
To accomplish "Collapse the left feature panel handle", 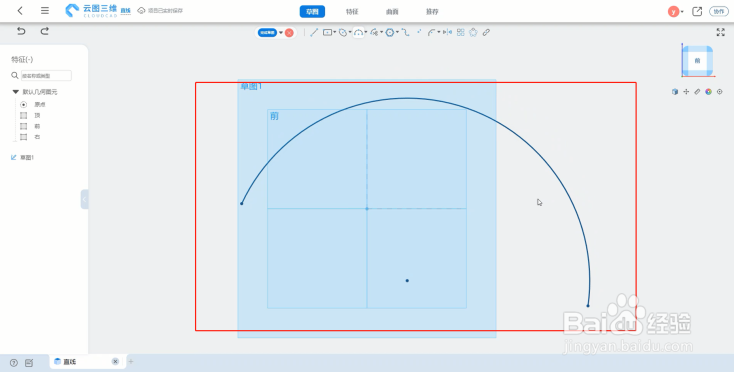I will (x=84, y=199).
